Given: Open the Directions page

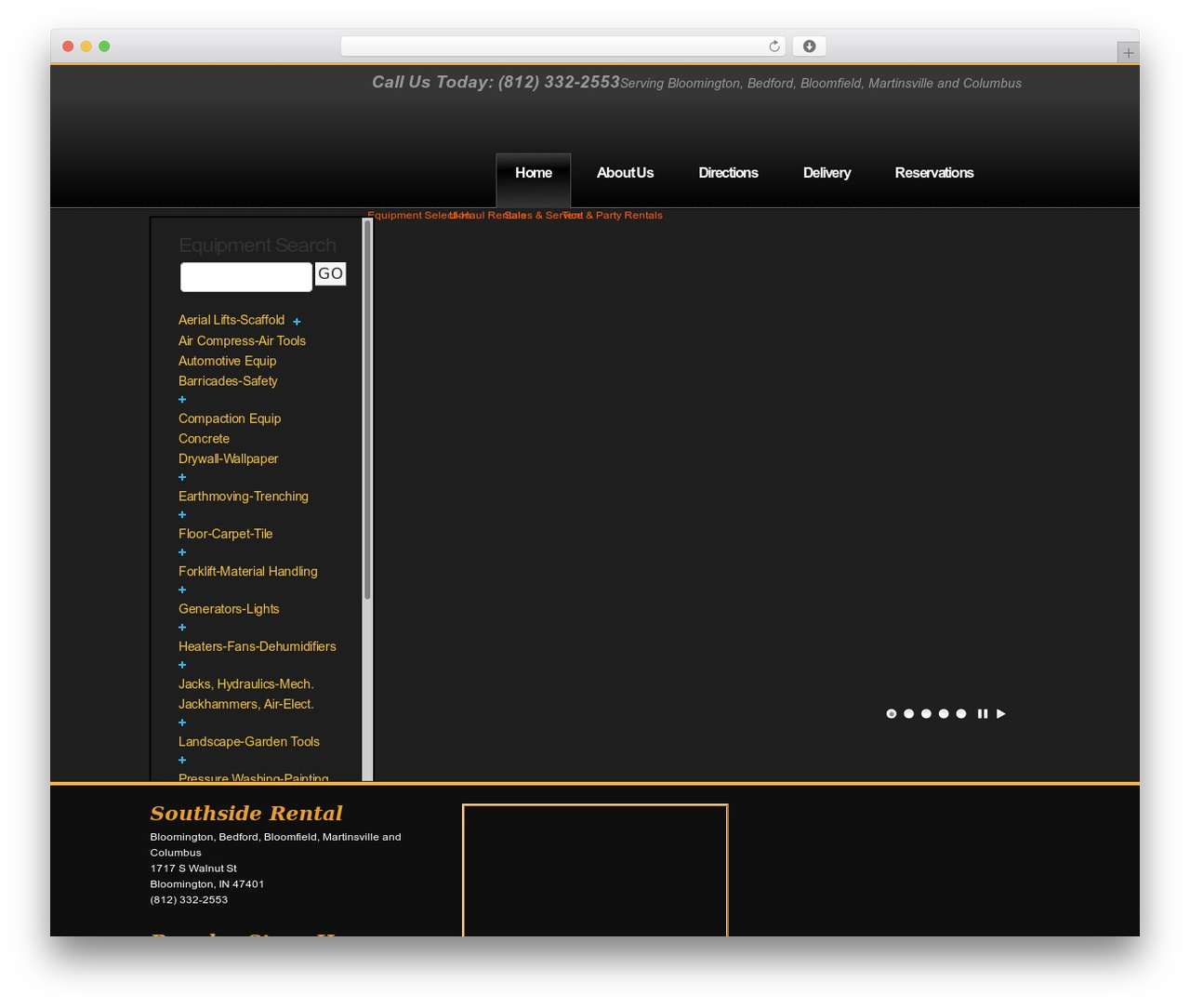Looking at the screenshot, I should 729,174.
